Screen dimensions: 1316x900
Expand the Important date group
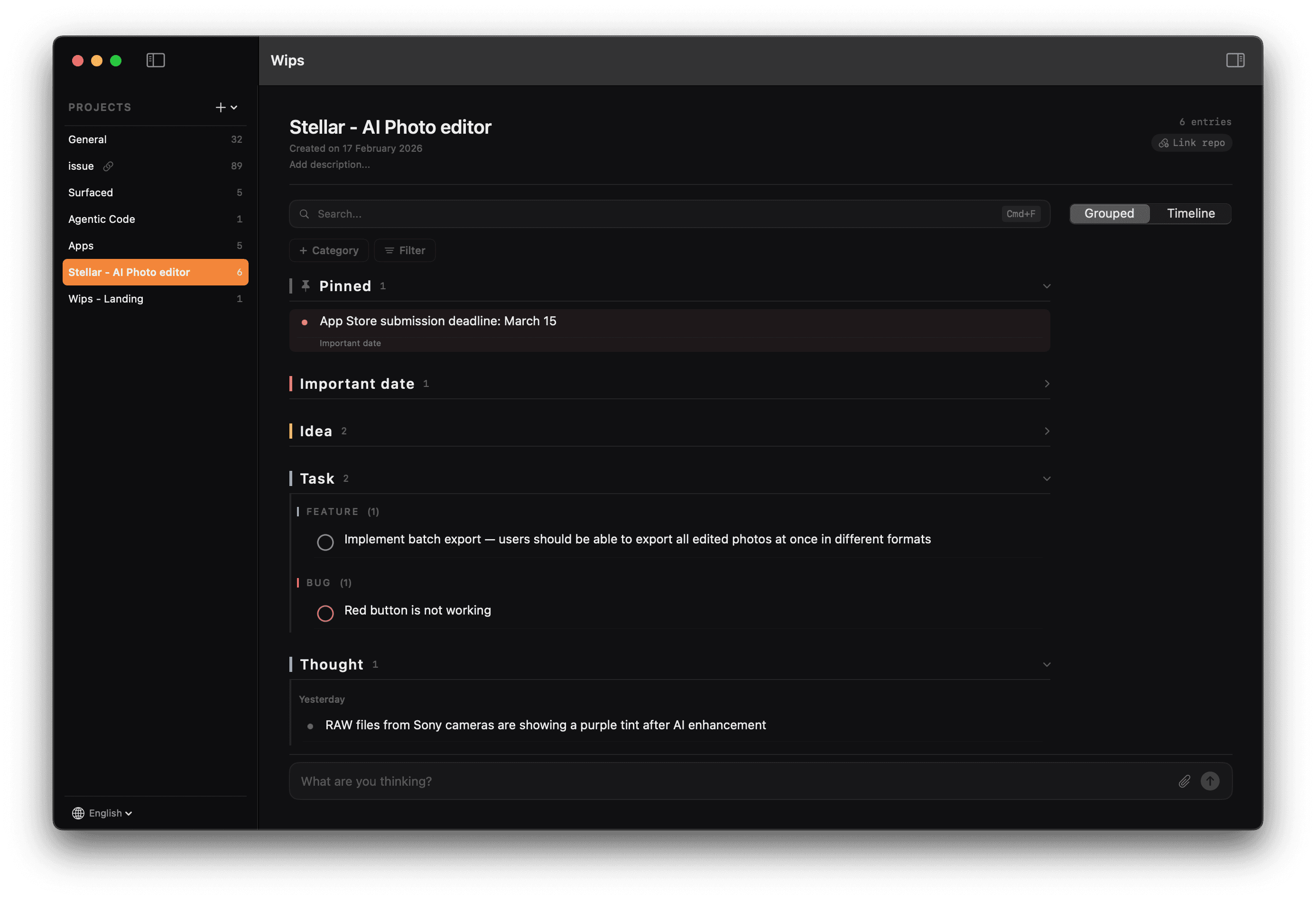[x=1047, y=383]
